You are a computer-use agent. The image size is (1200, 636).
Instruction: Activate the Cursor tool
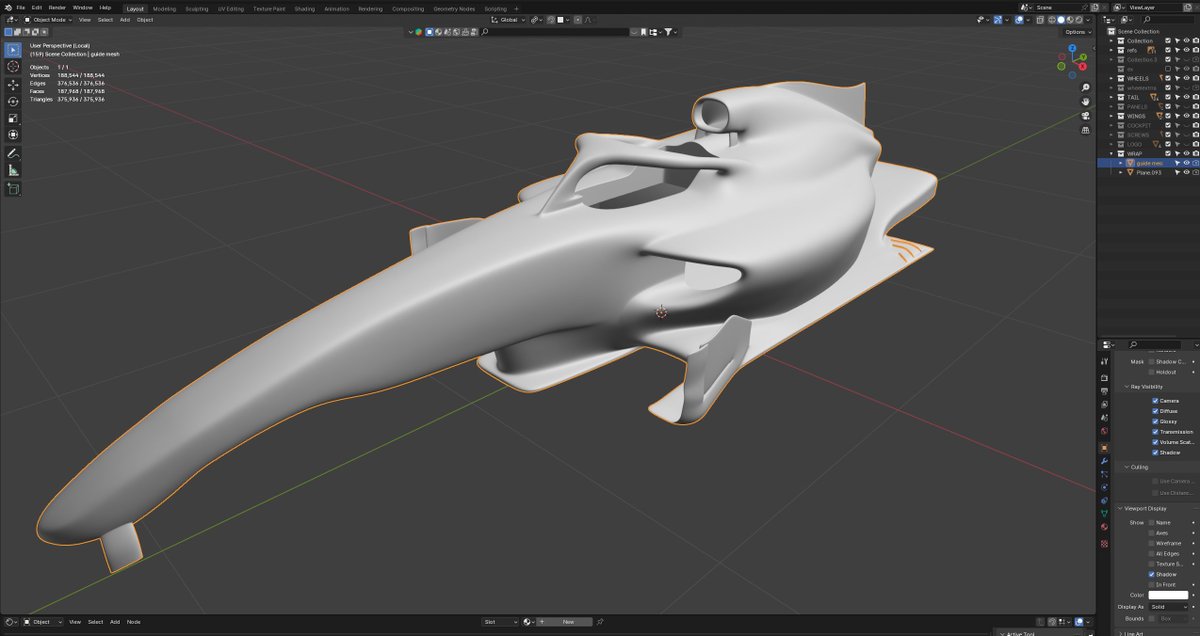[x=13, y=66]
